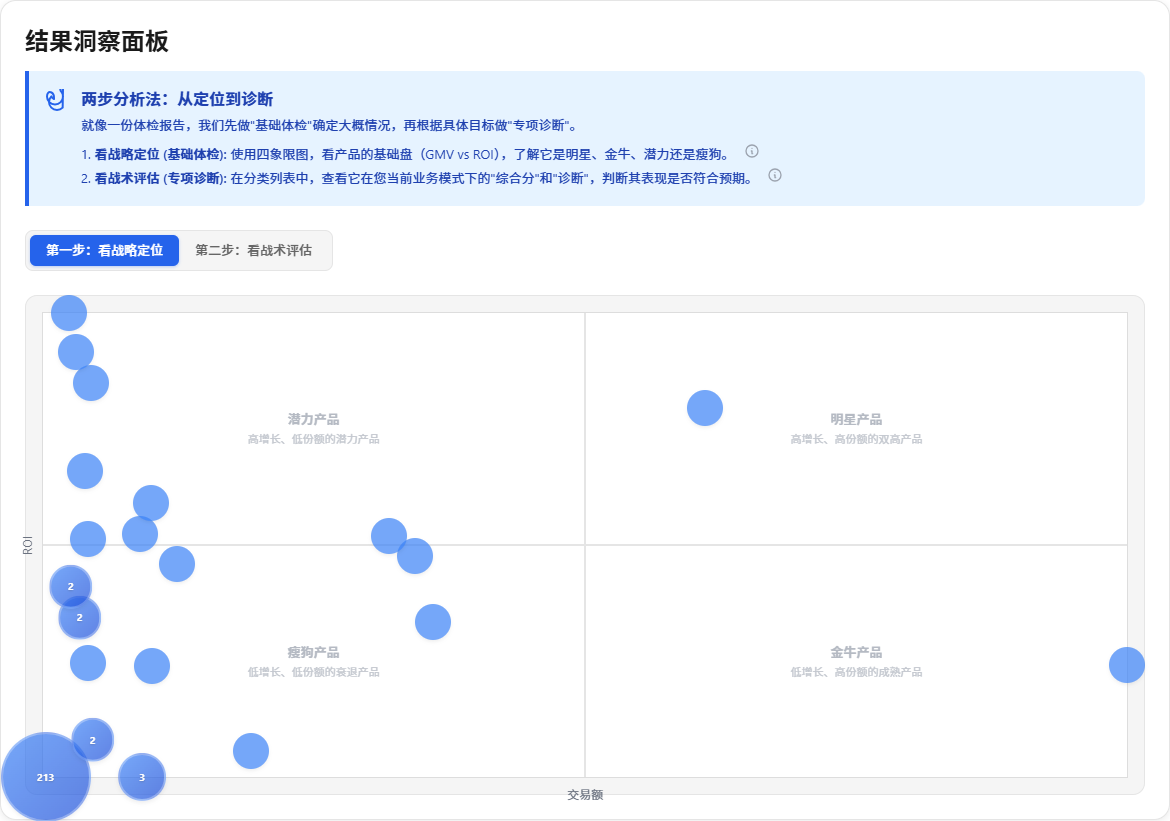Click the 明星产品 quadrant label

pyautogui.click(x=855, y=417)
